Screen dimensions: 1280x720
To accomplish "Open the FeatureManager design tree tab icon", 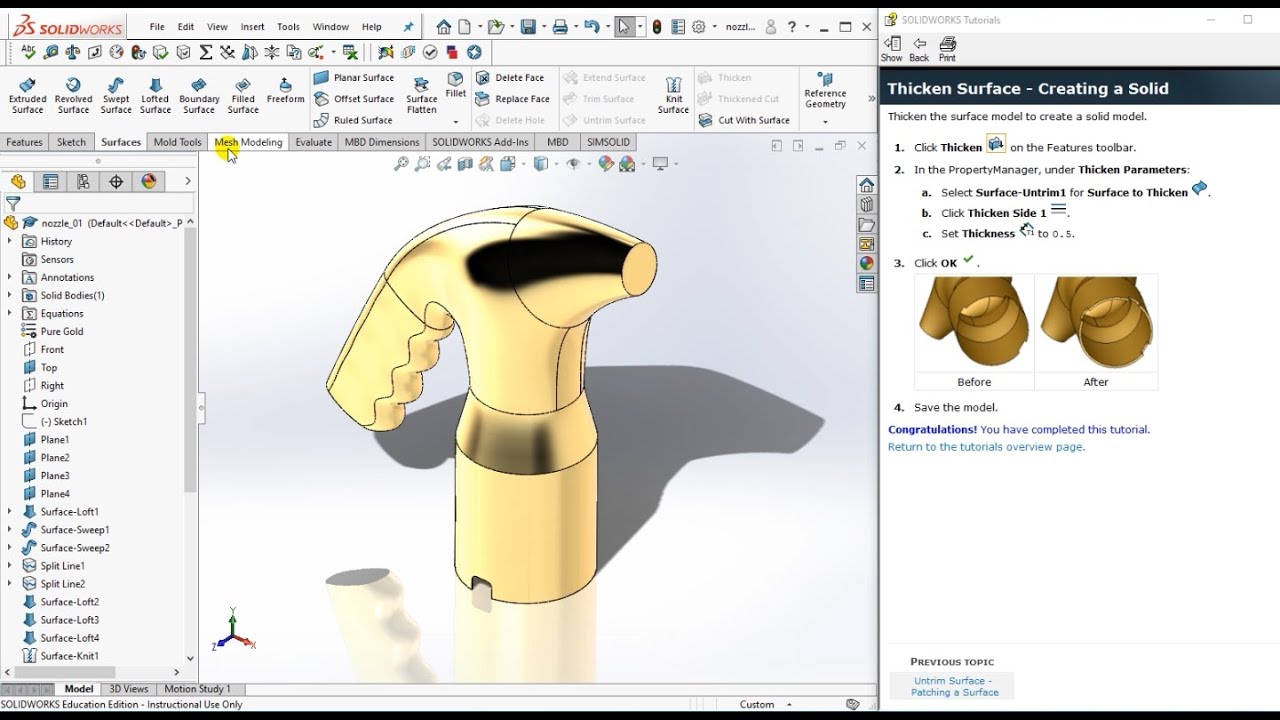I will tap(18, 181).
